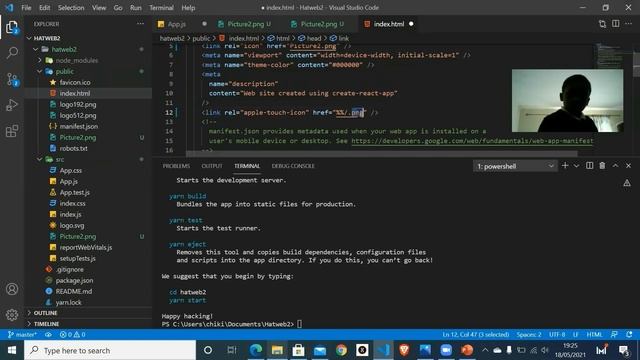Open editor more actions ellipsis
640x360 pixels.
coord(629,24)
